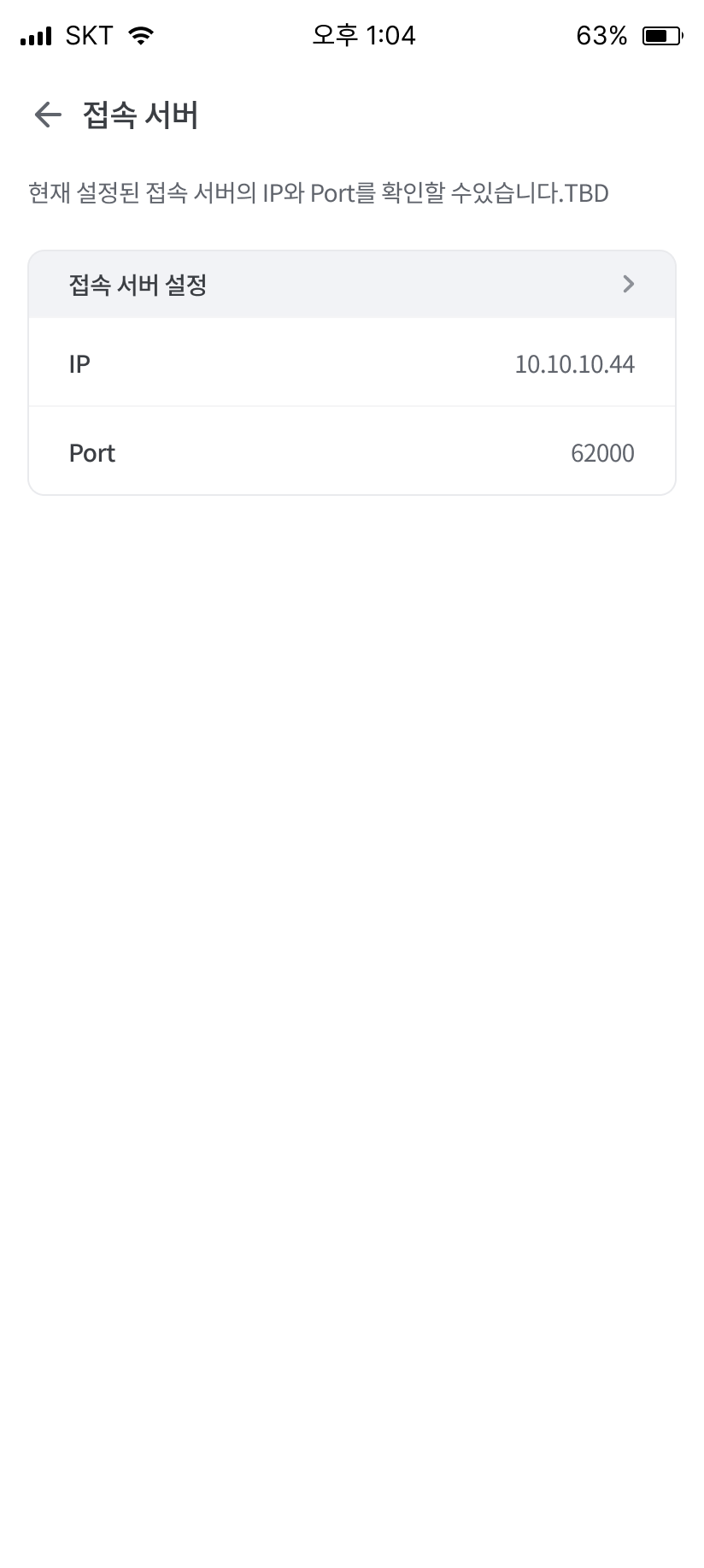
Task: Click the IP address value 10.10.10.44
Action: point(574,364)
